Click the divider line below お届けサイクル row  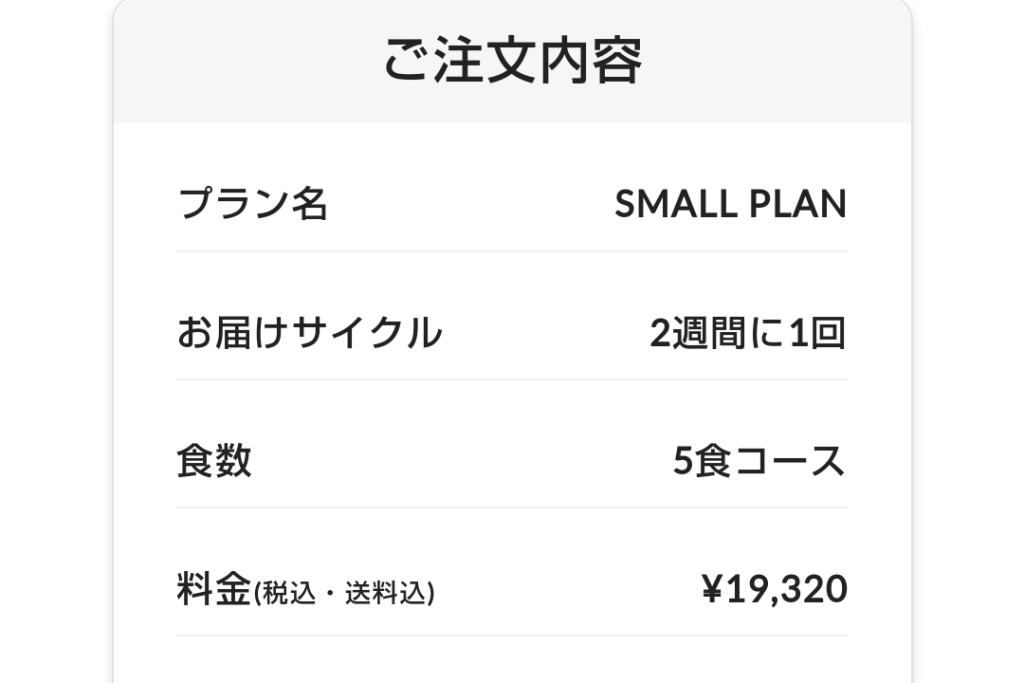tap(512, 379)
